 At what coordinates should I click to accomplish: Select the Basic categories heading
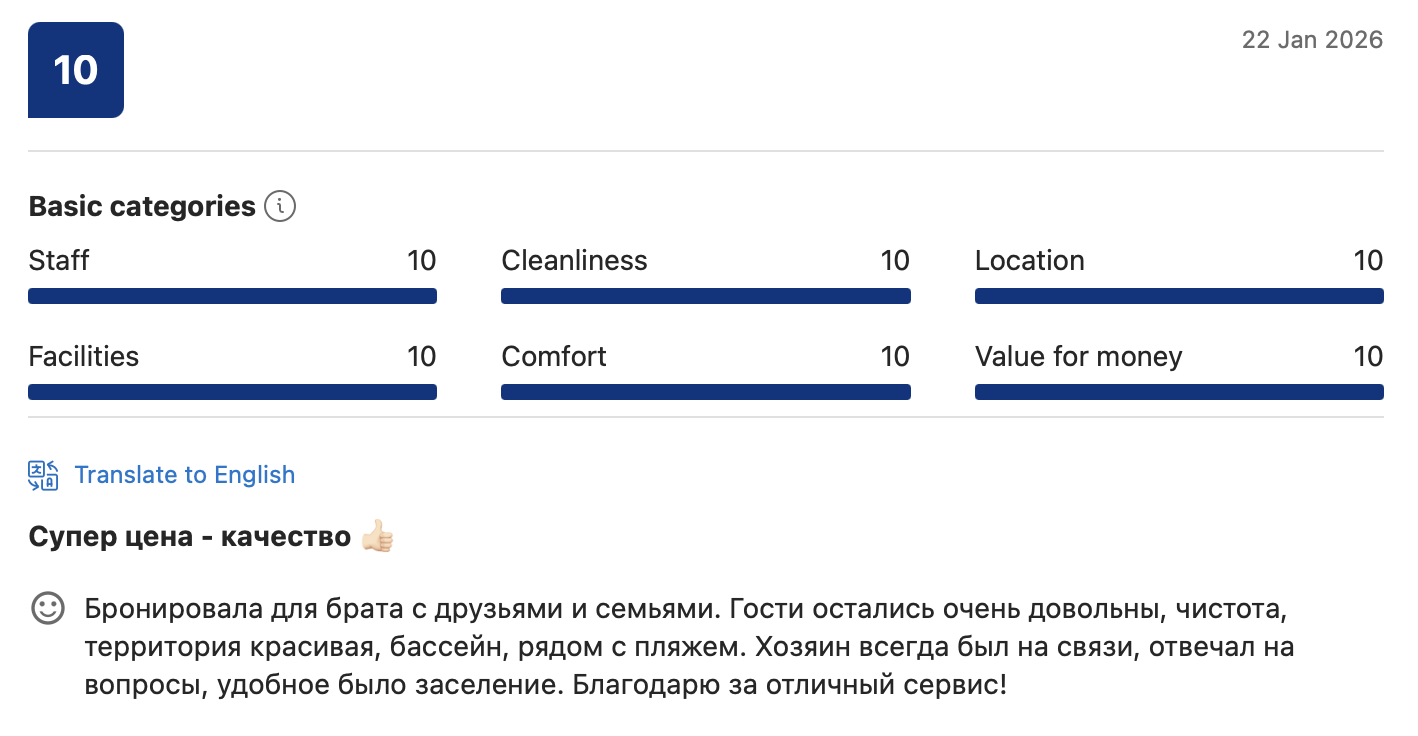click(142, 207)
